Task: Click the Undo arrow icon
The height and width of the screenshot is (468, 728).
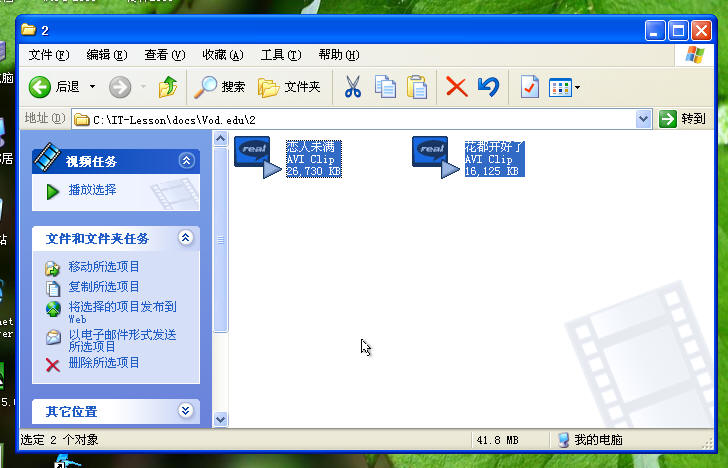Action: coord(488,88)
